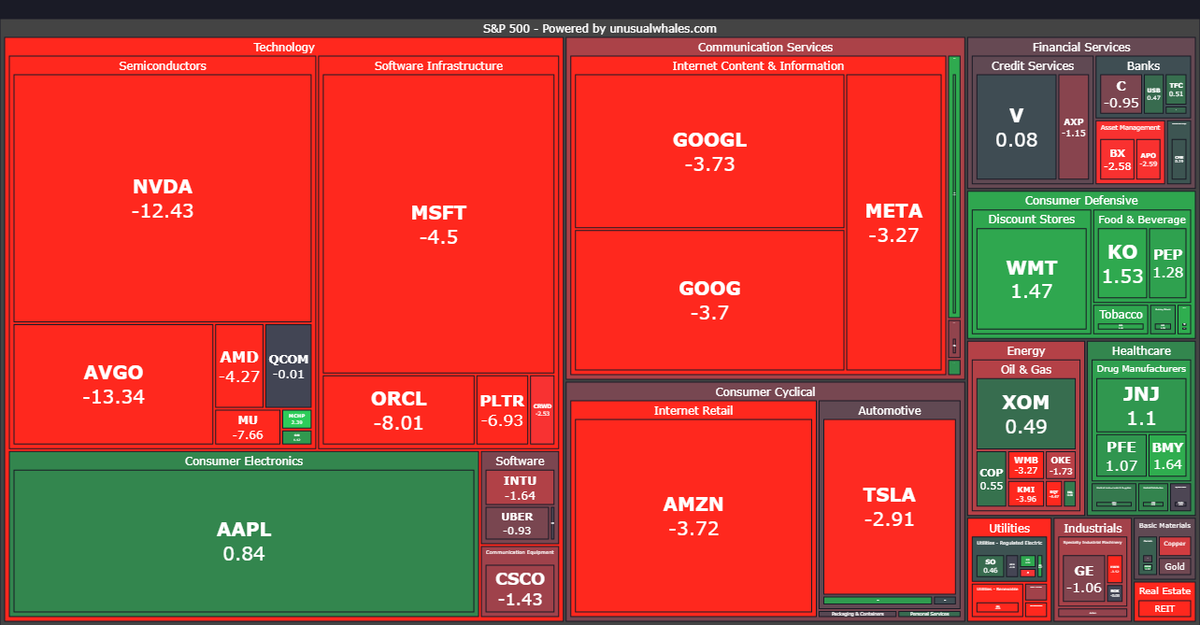Screen dimensions: 1200x625
Task: Click the Technology sector header
Action: coord(284,47)
